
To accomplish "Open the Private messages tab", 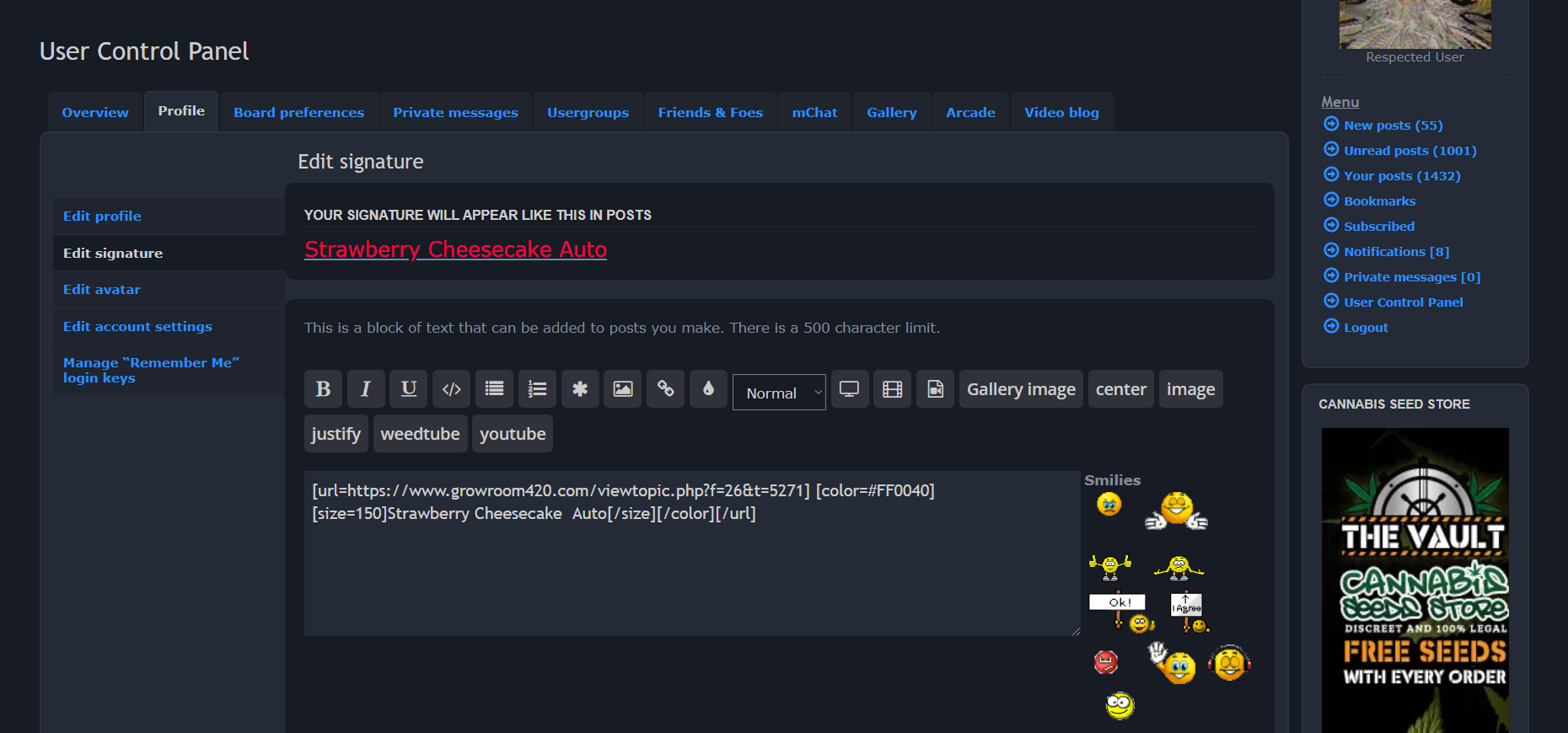I will point(455,112).
